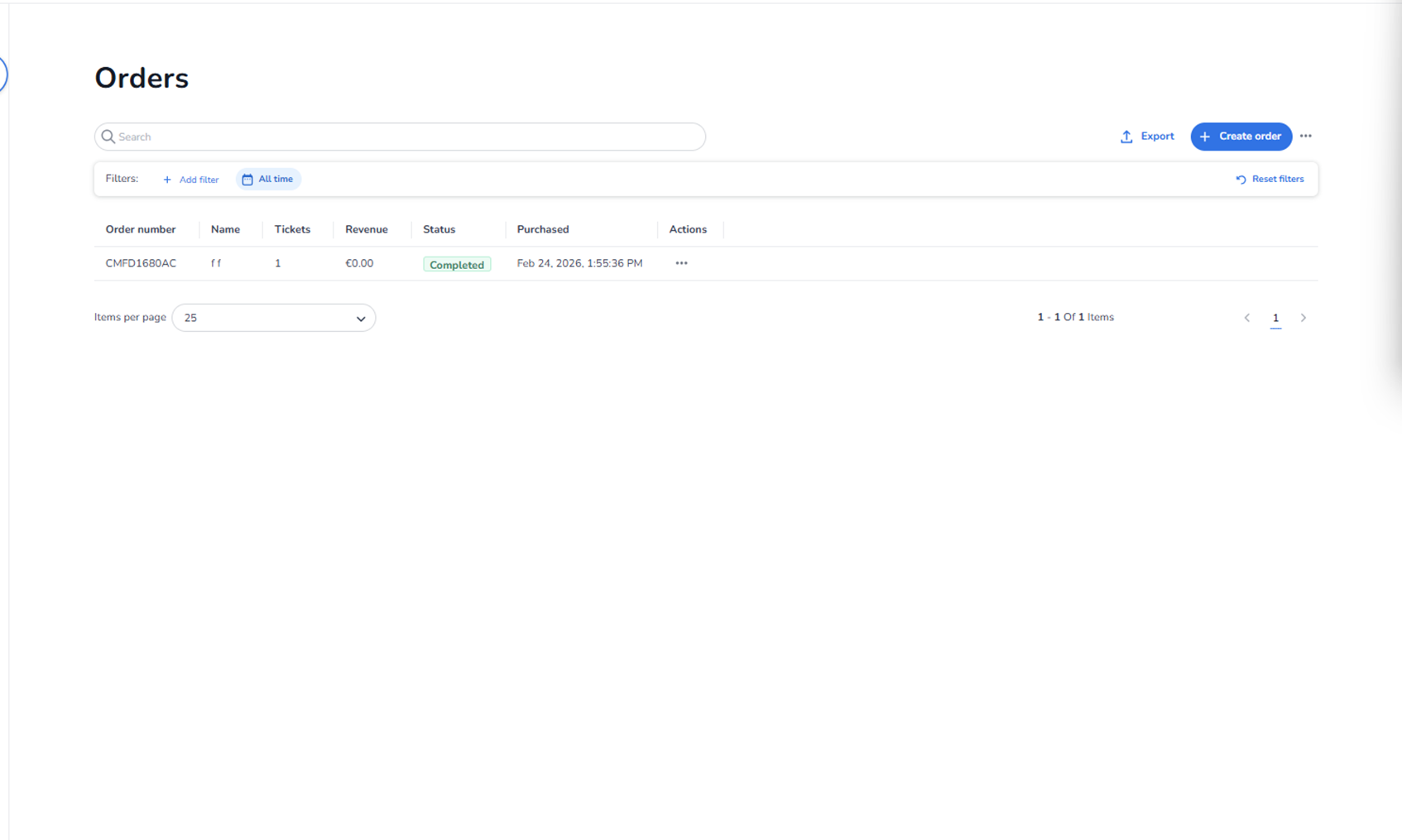Open the Items per page dropdown
Image resolution: width=1402 pixels, height=840 pixels.
(273, 318)
